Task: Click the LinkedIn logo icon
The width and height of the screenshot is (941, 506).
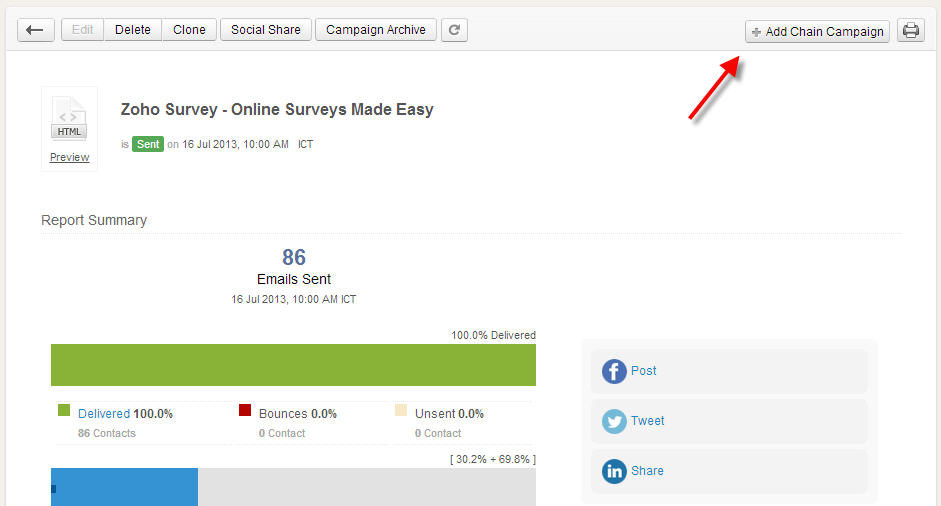Action: [x=614, y=471]
